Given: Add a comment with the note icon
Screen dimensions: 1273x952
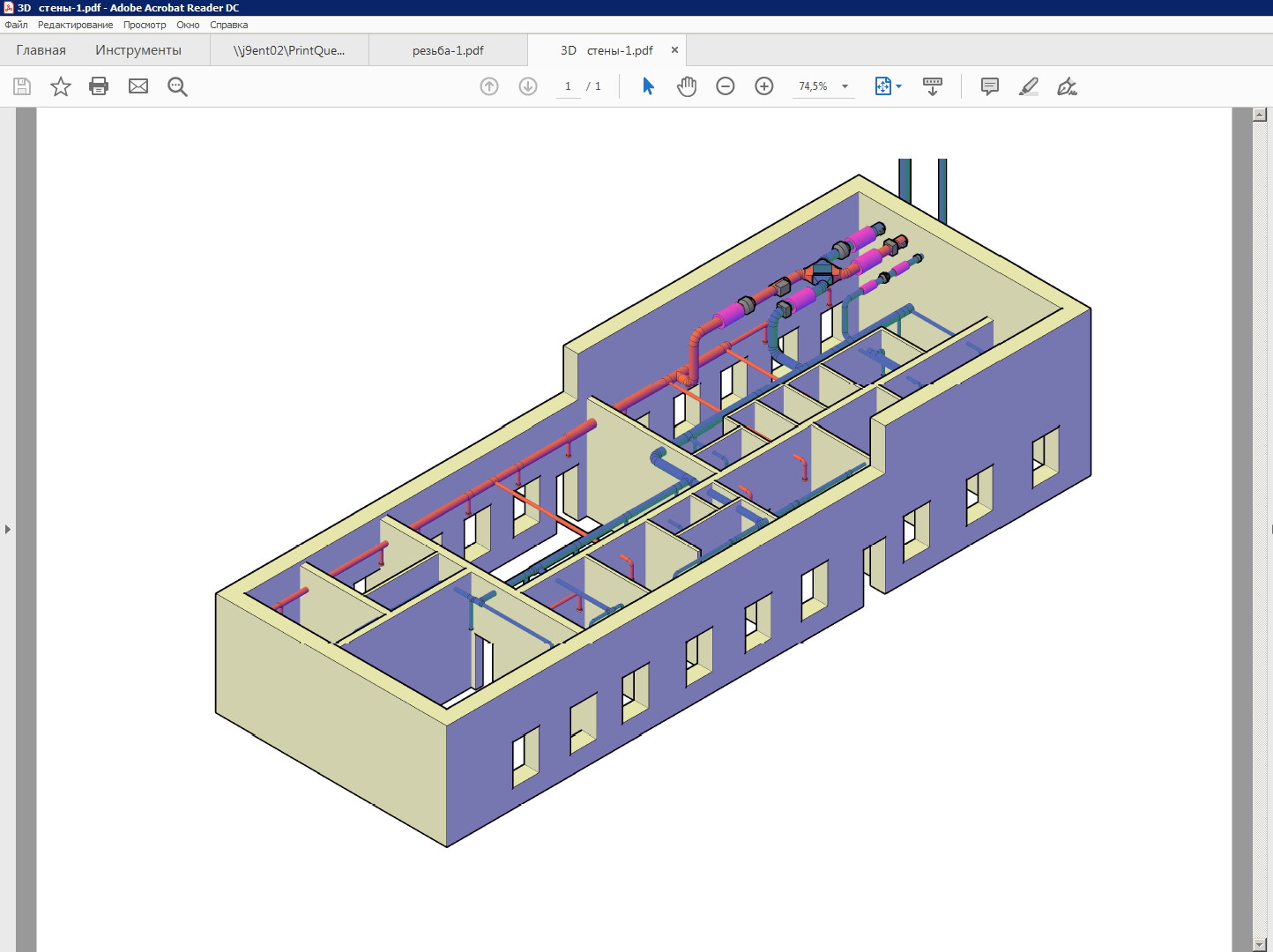Looking at the screenshot, I should (990, 86).
